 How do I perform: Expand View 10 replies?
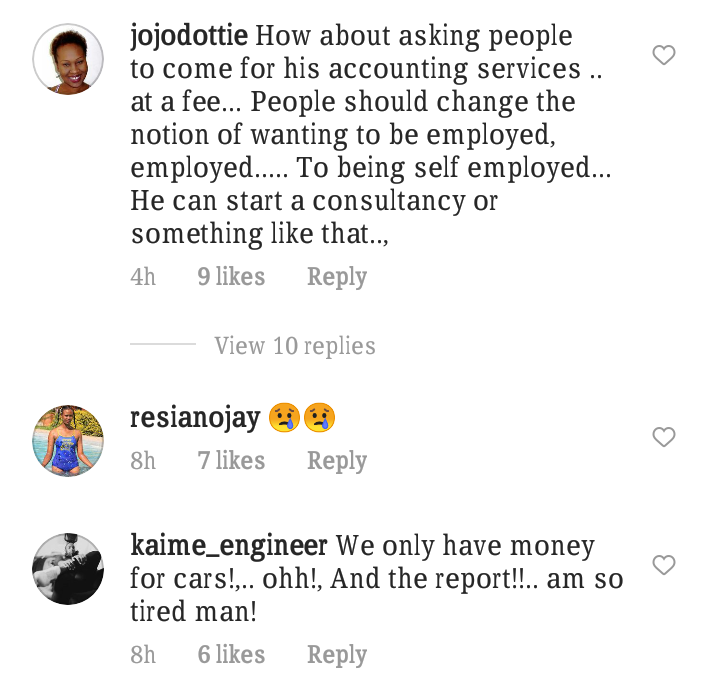[295, 346]
